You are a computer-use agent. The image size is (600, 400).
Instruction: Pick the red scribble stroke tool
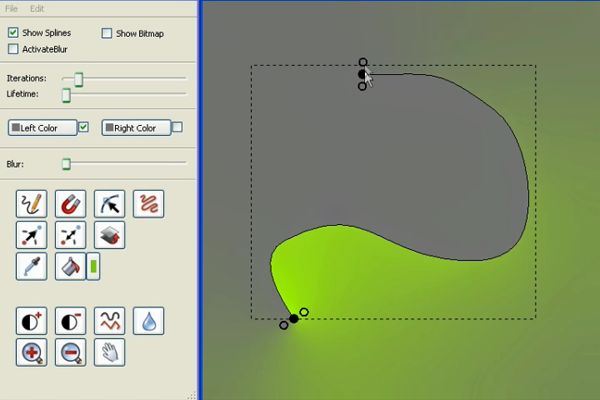point(148,204)
